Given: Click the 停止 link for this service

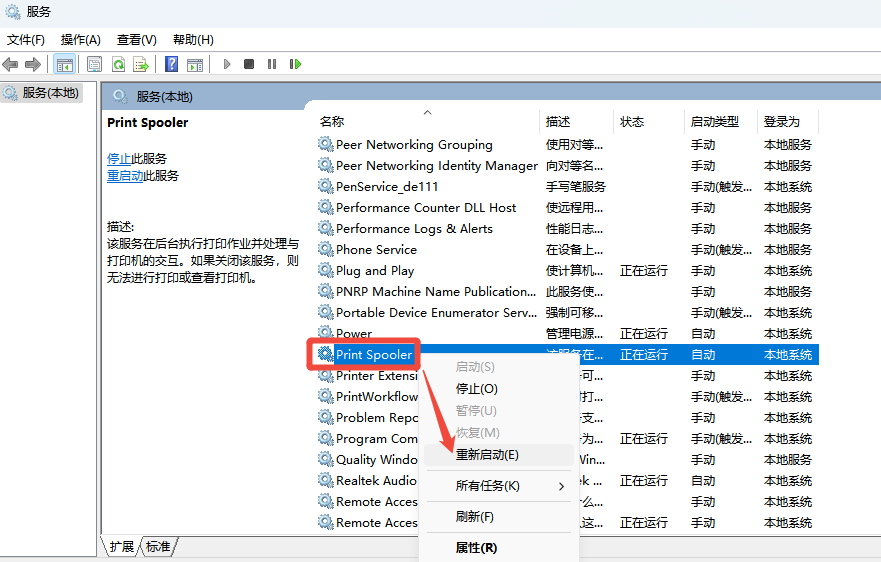Looking at the screenshot, I should (119, 158).
